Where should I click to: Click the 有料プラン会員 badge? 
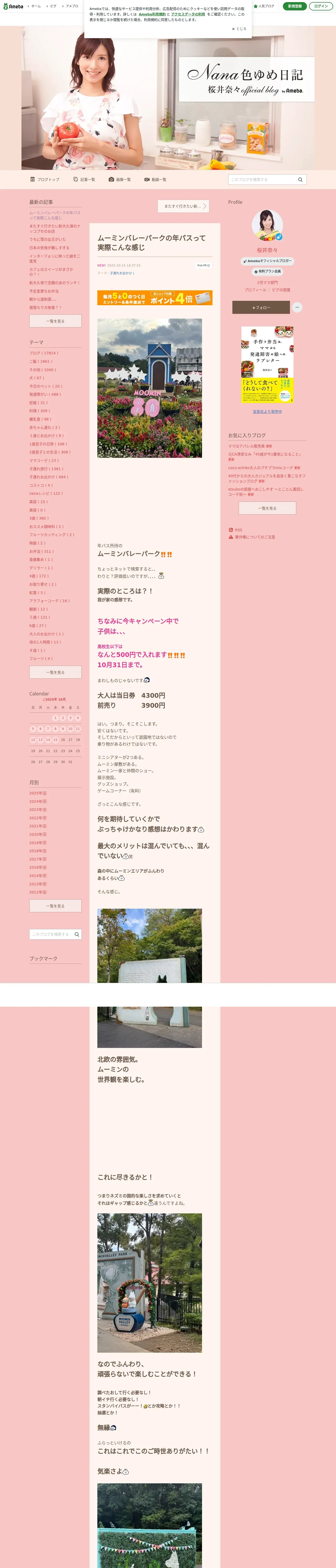click(x=267, y=272)
